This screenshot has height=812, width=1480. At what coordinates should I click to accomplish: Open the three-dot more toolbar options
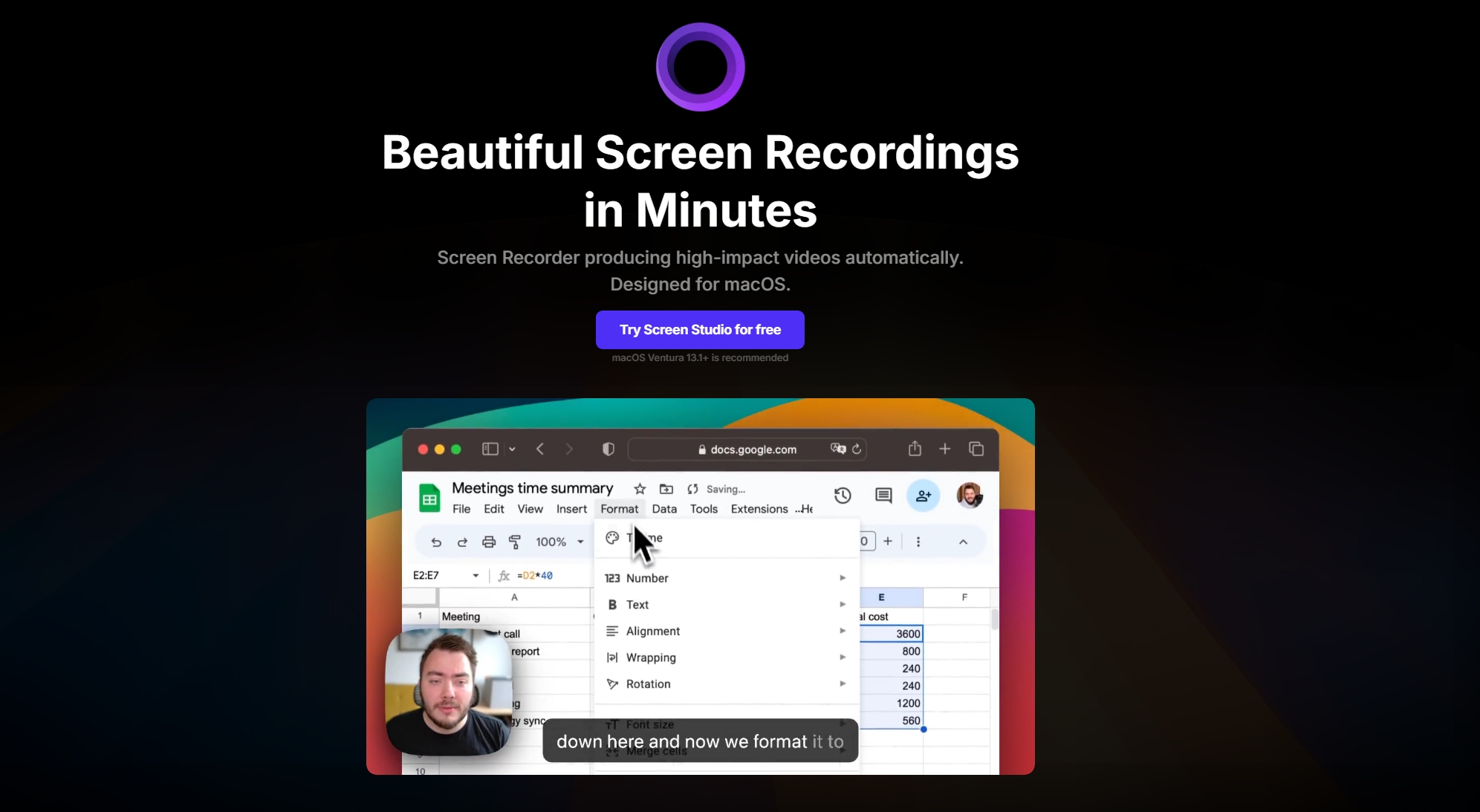(918, 542)
